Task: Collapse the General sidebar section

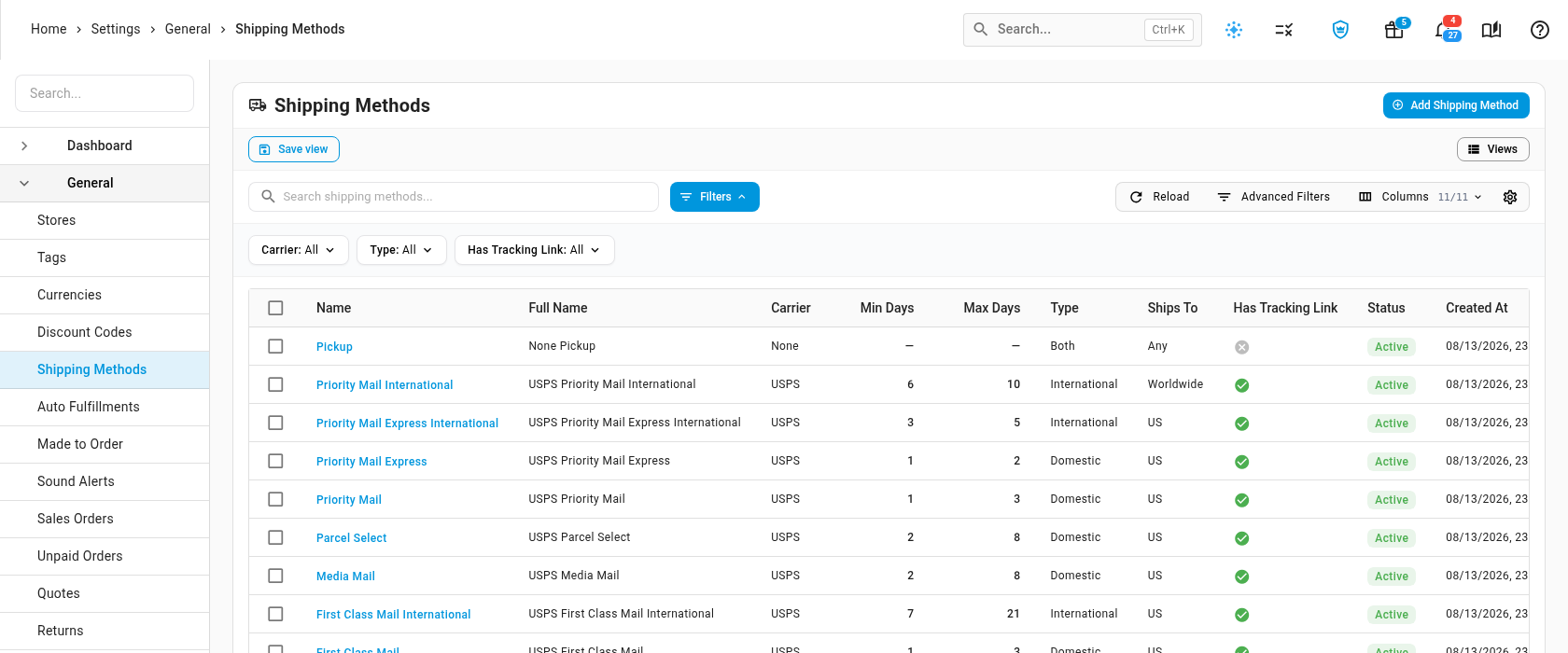Action: tap(105, 183)
